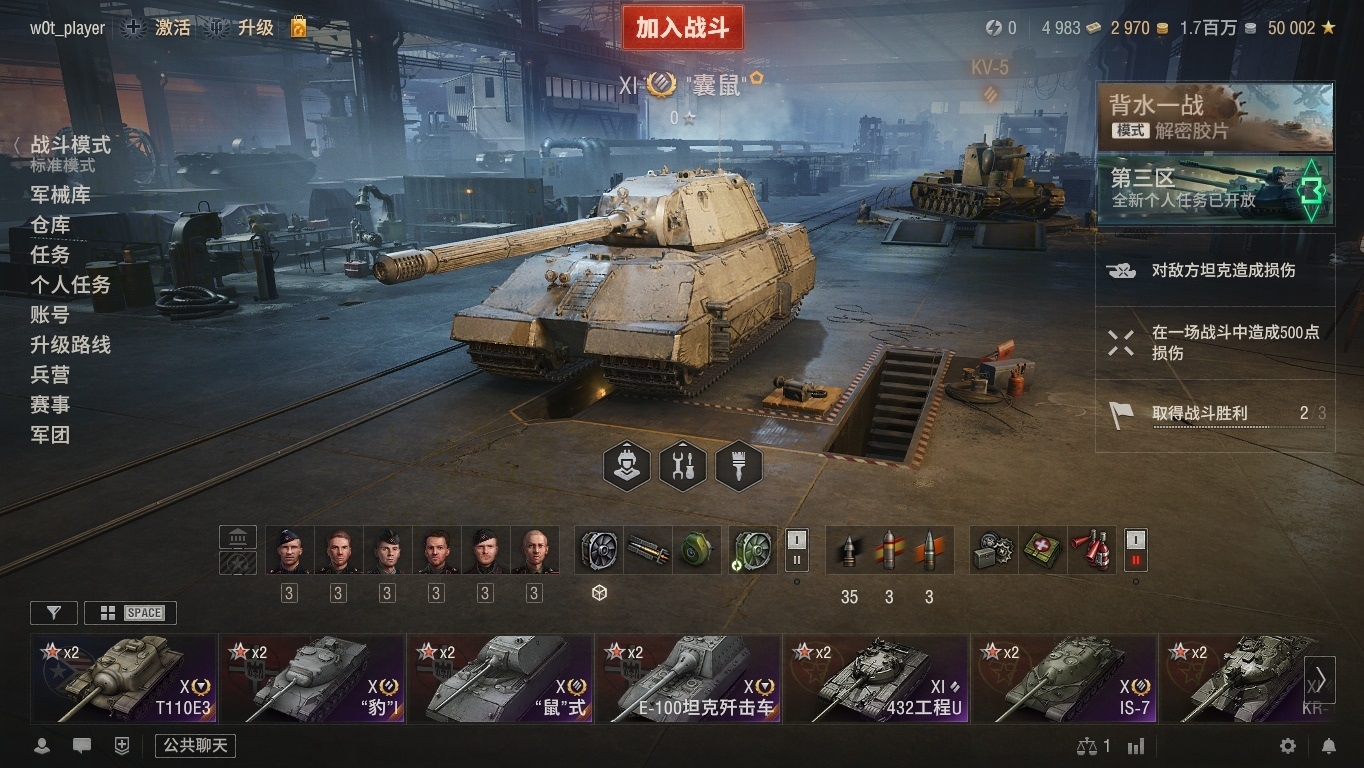Open the wrench and screwdriver equipment icon
This screenshot has width=1364, height=768.
tap(683, 466)
